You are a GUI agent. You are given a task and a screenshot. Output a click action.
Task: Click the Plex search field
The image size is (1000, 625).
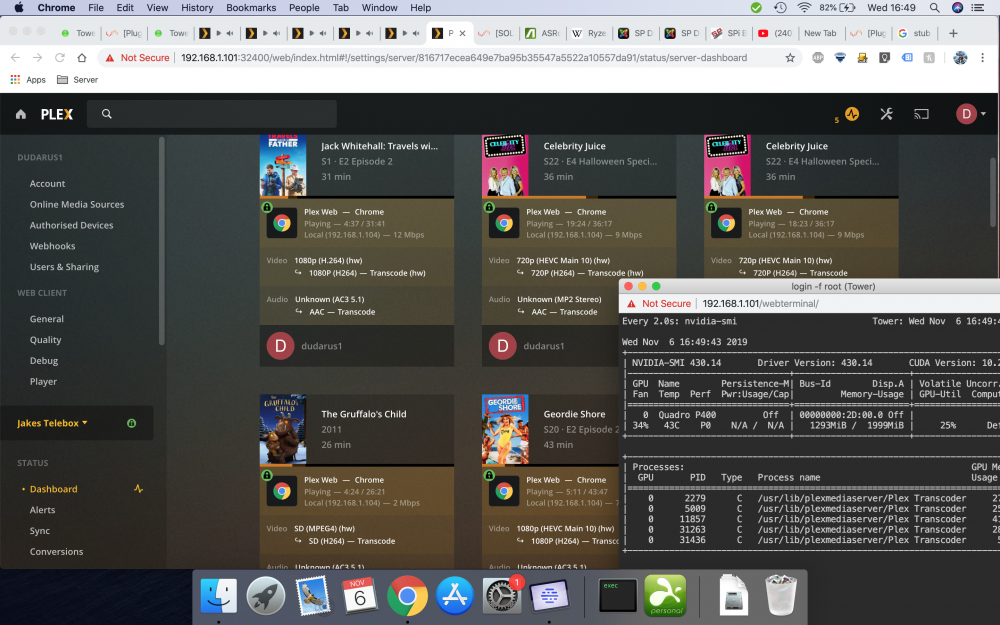coord(212,114)
